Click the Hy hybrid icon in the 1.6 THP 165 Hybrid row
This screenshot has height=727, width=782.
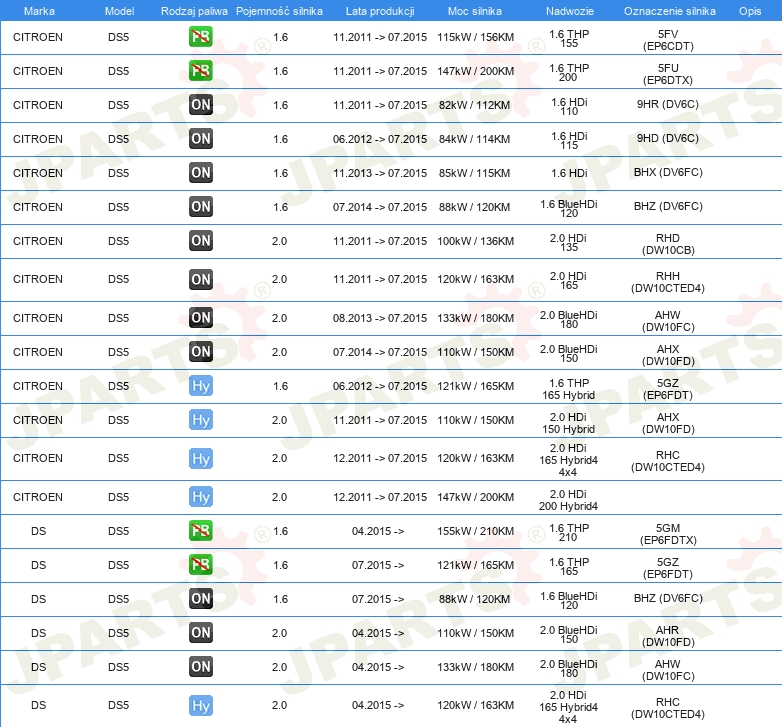click(x=200, y=386)
